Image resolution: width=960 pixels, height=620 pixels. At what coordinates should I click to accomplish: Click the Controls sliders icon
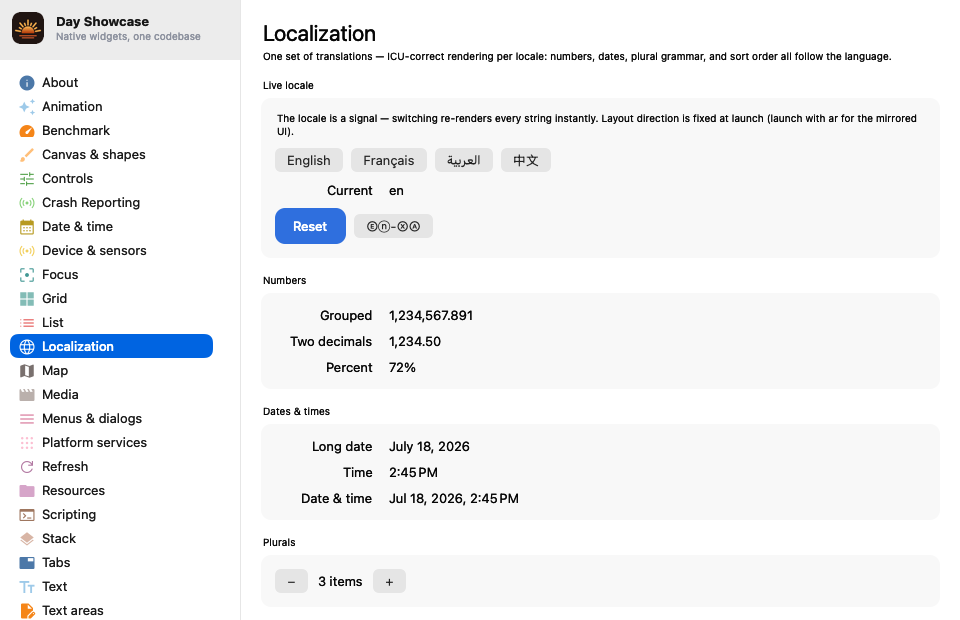click(27, 179)
